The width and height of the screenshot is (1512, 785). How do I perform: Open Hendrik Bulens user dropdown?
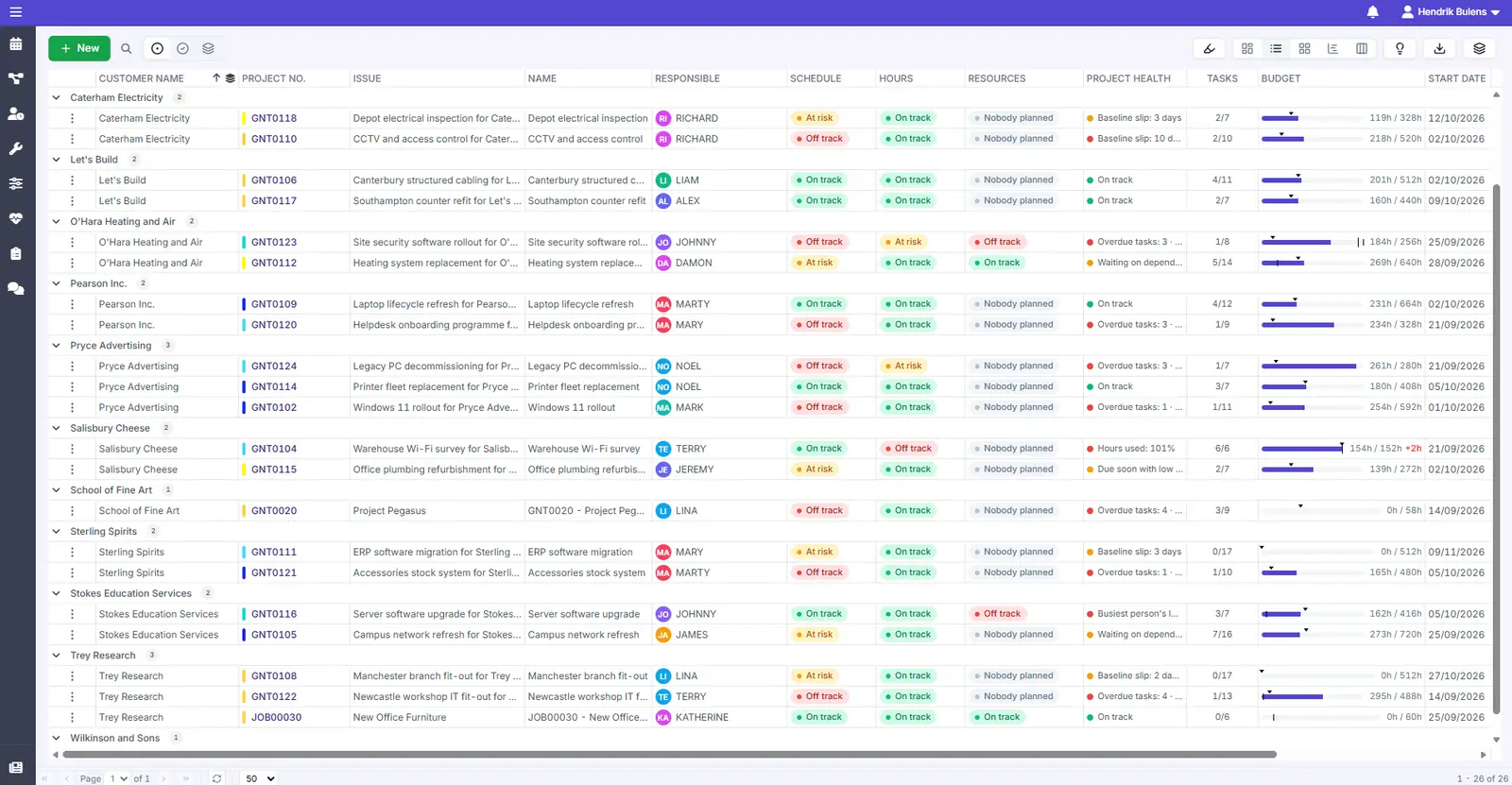click(x=1451, y=12)
